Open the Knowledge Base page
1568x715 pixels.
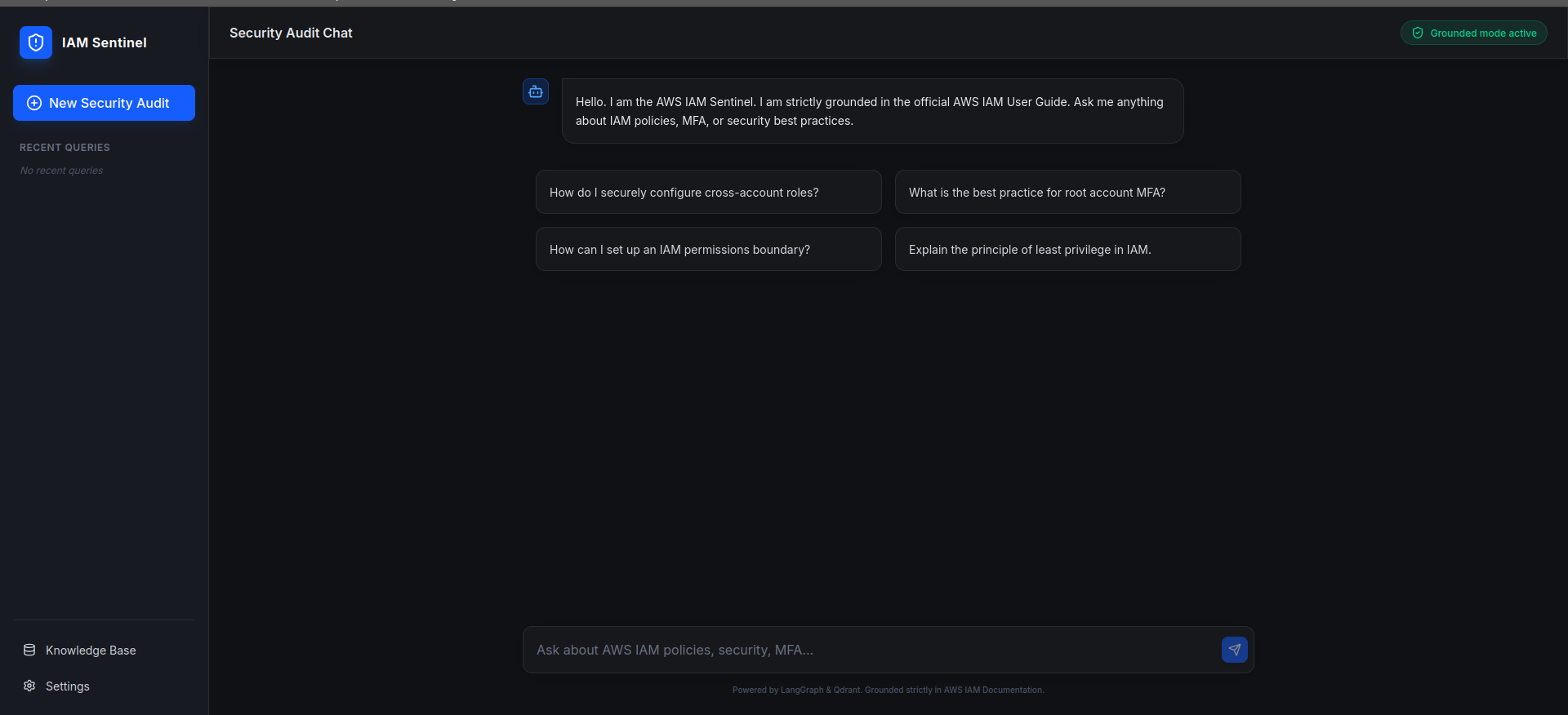click(104, 650)
